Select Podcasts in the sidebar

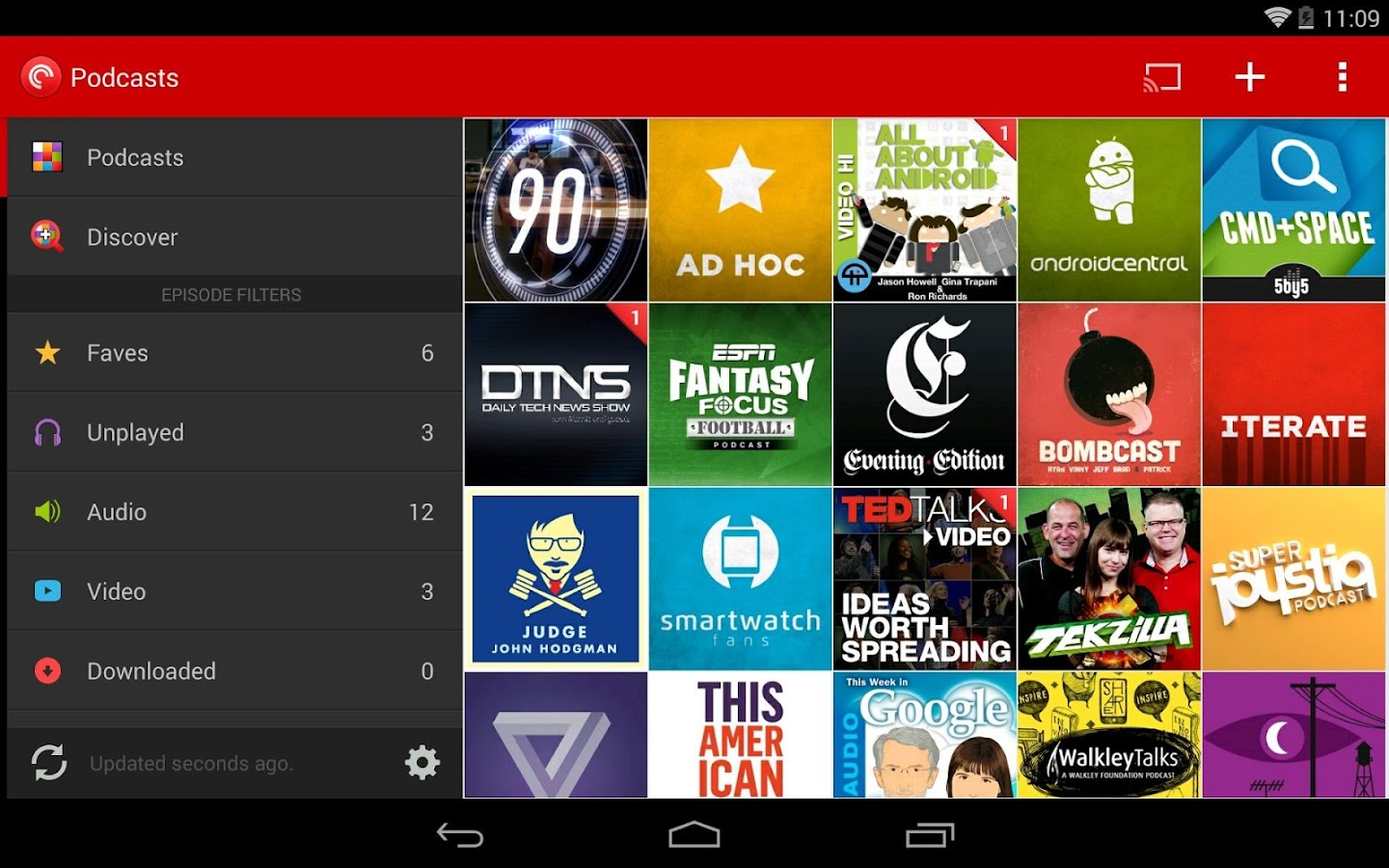click(234, 157)
